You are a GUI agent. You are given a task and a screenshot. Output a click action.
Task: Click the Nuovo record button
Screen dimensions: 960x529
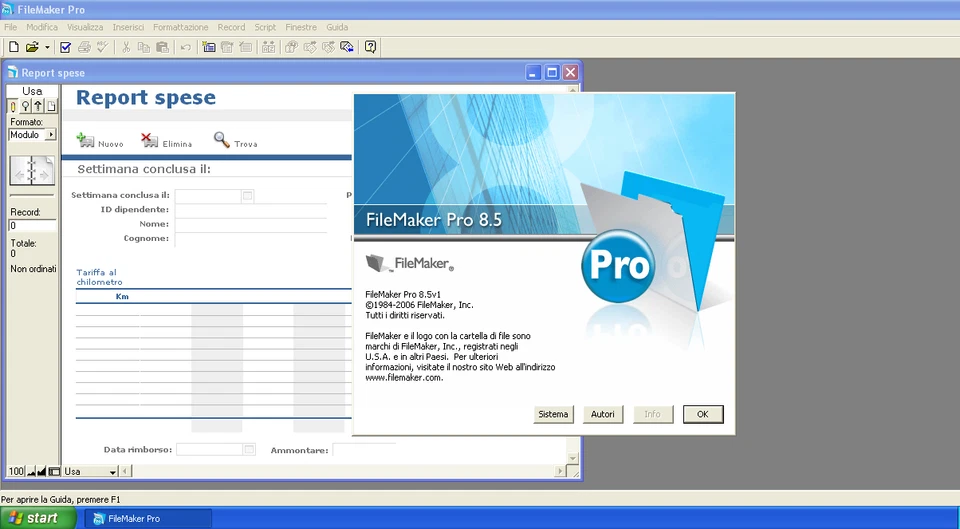coord(100,141)
